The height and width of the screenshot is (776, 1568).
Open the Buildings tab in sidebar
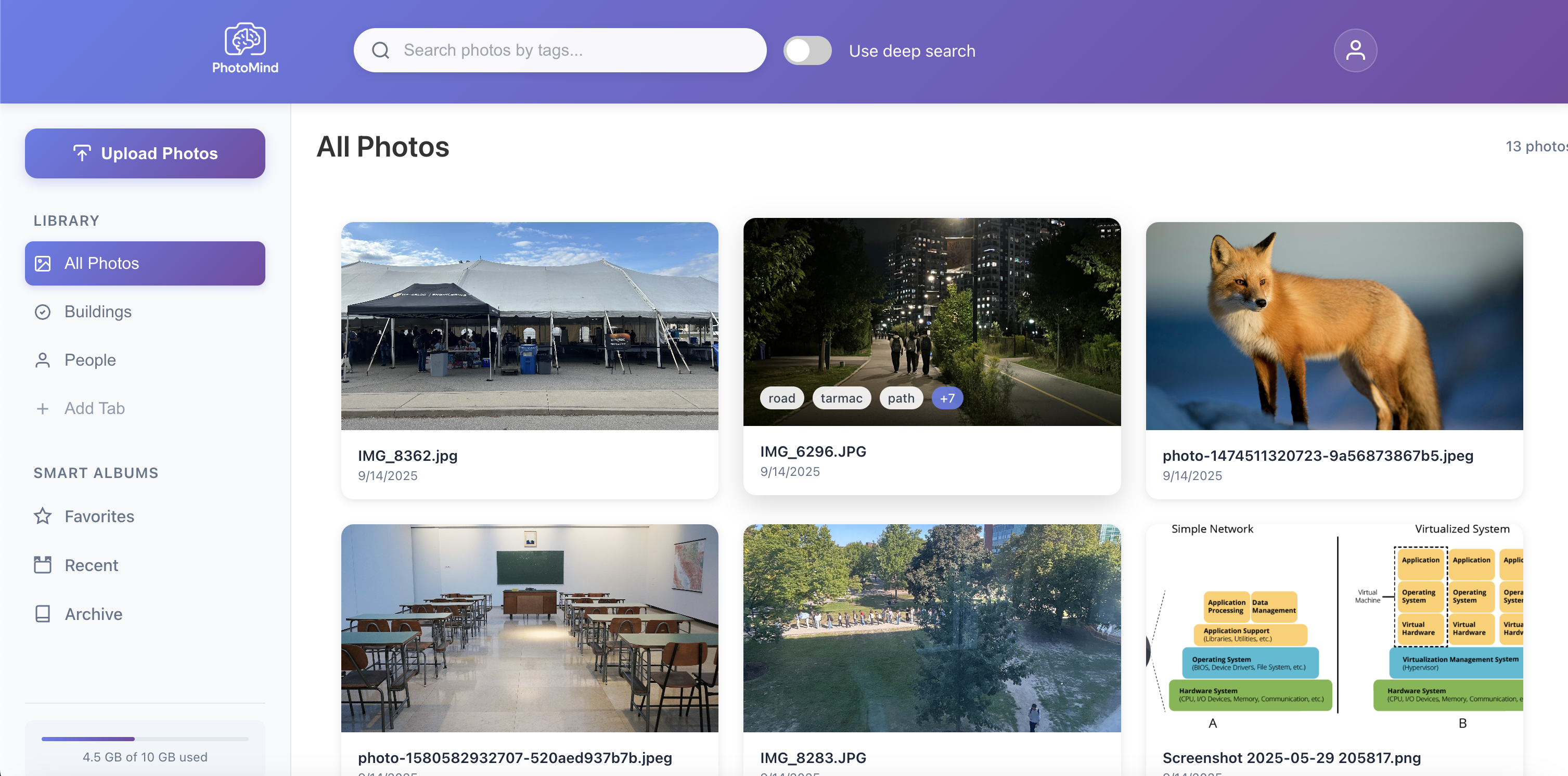click(x=98, y=312)
